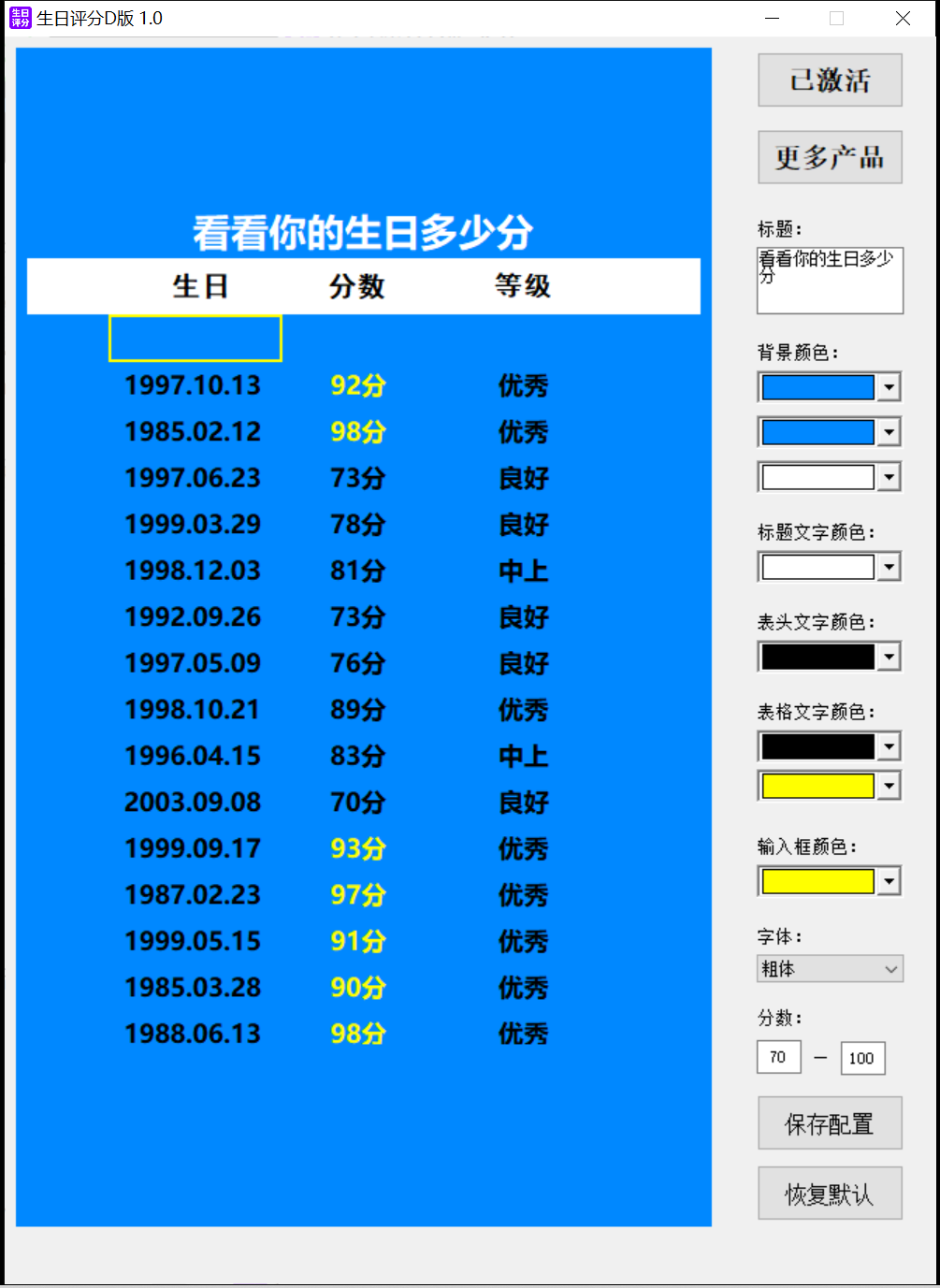
Task: Minimize the application window
Action: tap(773, 19)
